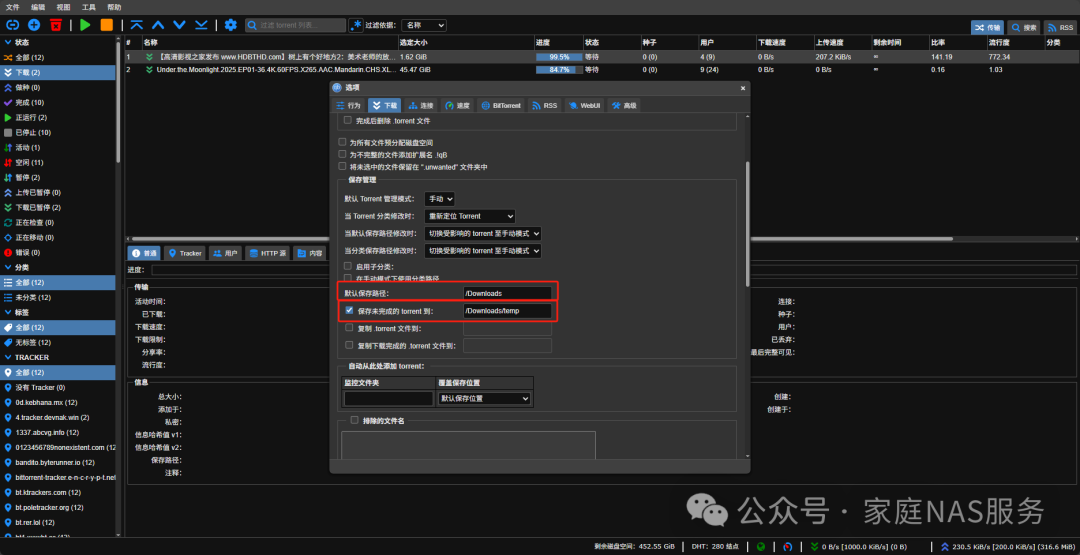This screenshot has width=1080, height=555.
Task: Click the orange stop torrents icon
Action: (107, 25)
